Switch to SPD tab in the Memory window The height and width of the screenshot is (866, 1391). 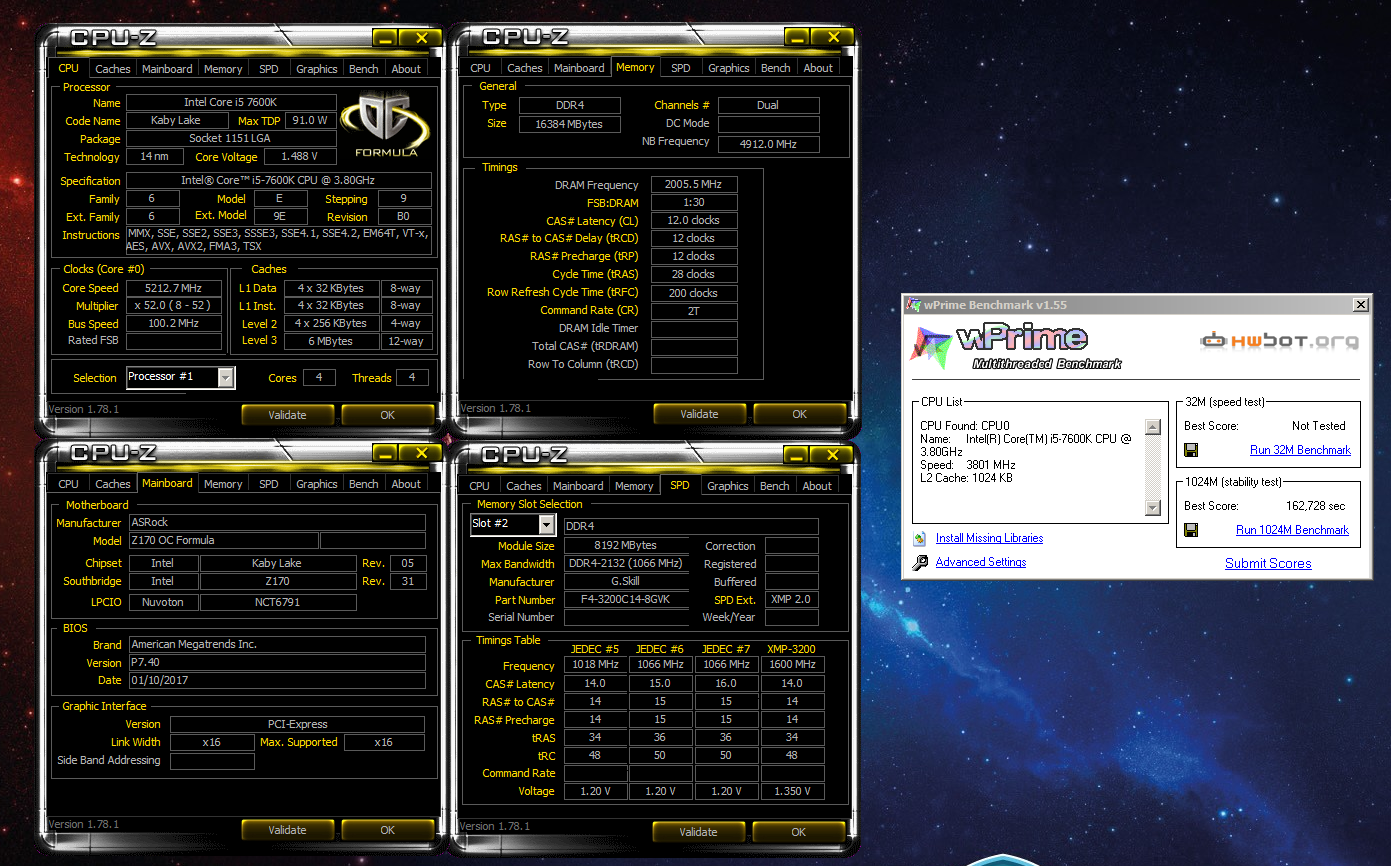click(x=681, y=68)
